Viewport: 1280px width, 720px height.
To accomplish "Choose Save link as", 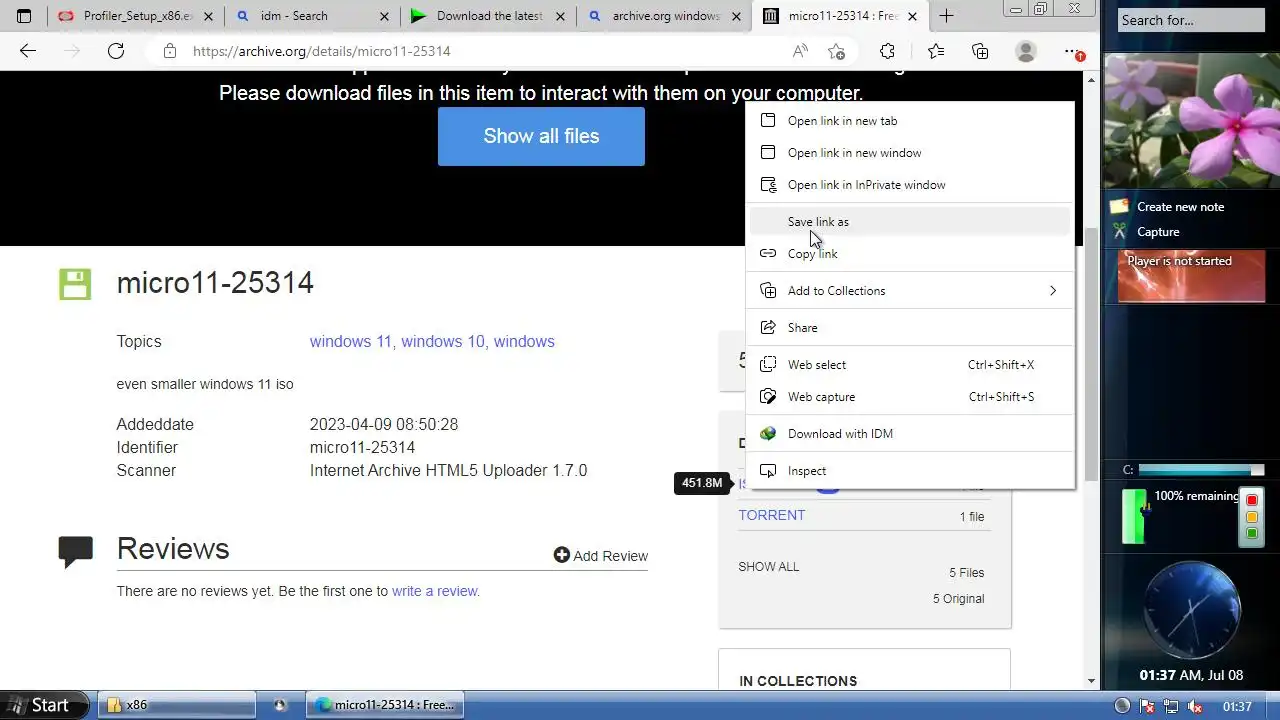I will click(910, 222).
